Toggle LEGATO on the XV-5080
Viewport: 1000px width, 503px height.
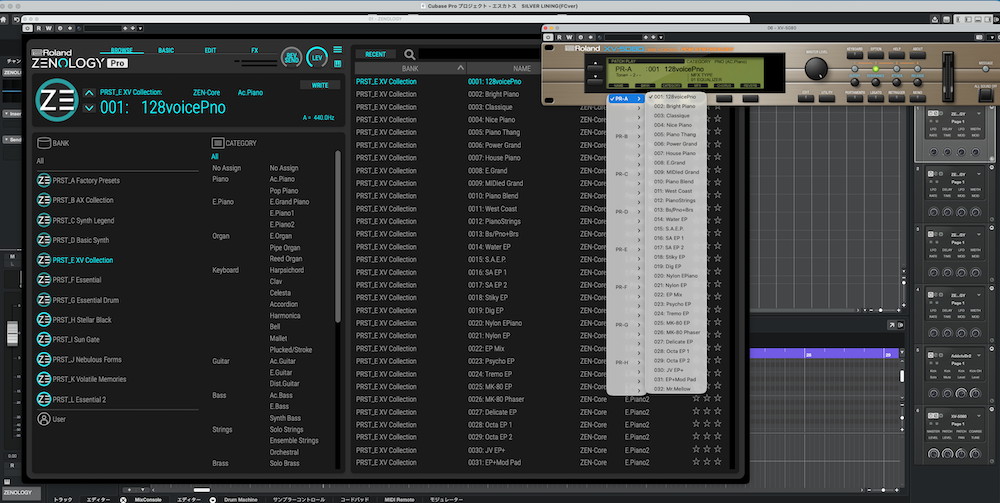pyautogui.click(x=876, y=98)
